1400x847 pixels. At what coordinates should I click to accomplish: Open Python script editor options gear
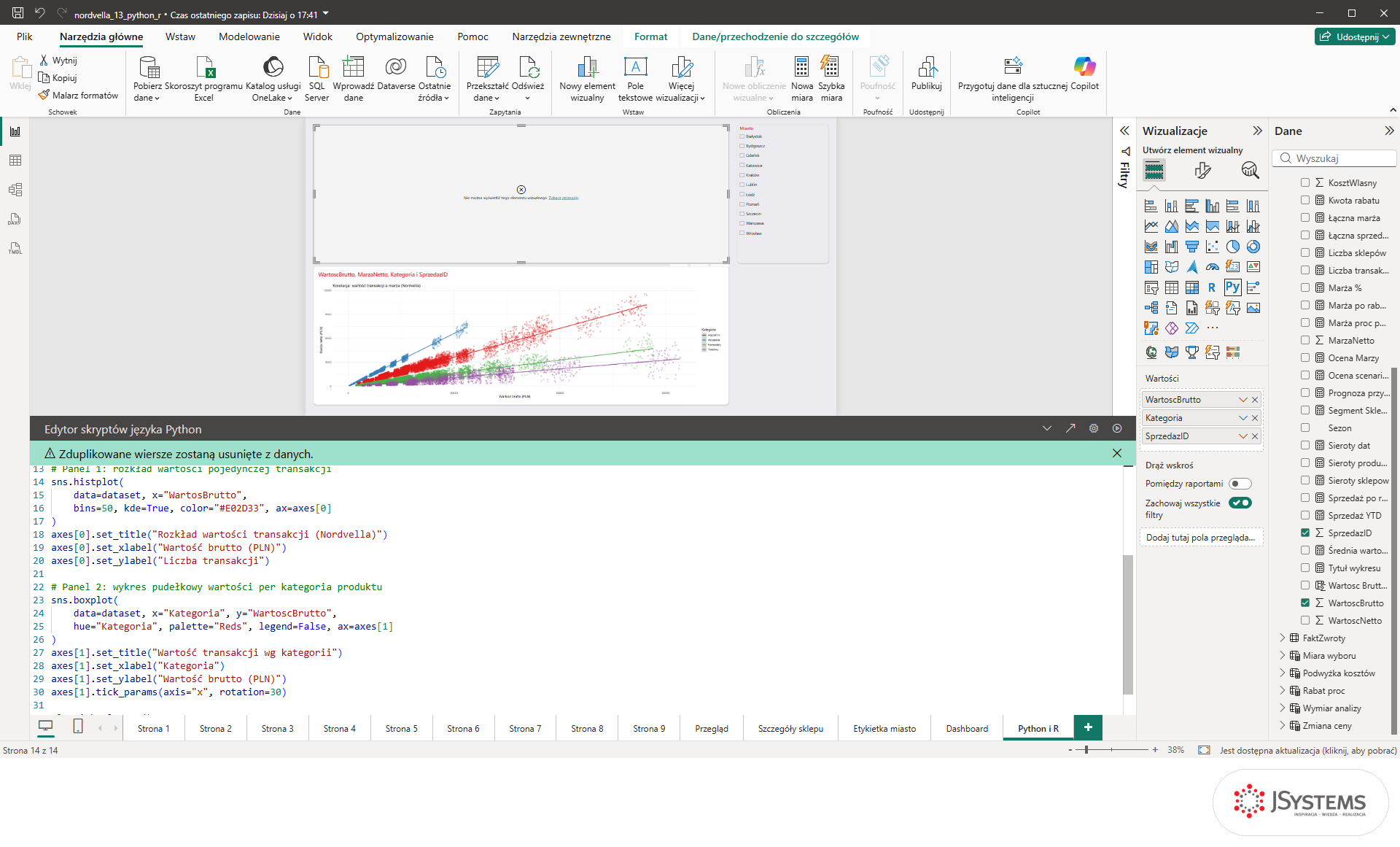[1094, 429]
